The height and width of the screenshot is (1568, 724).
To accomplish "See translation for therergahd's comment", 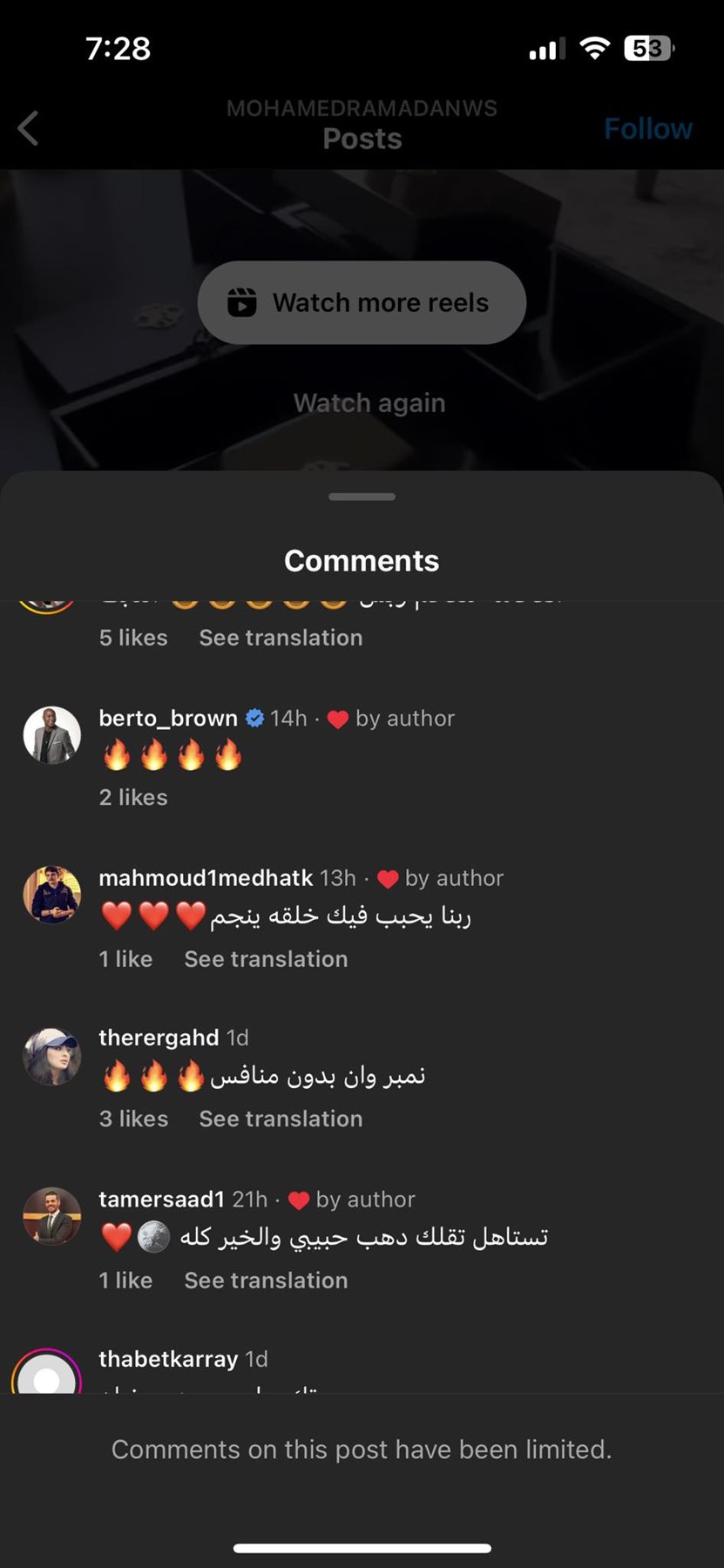I will (281, 1119).
